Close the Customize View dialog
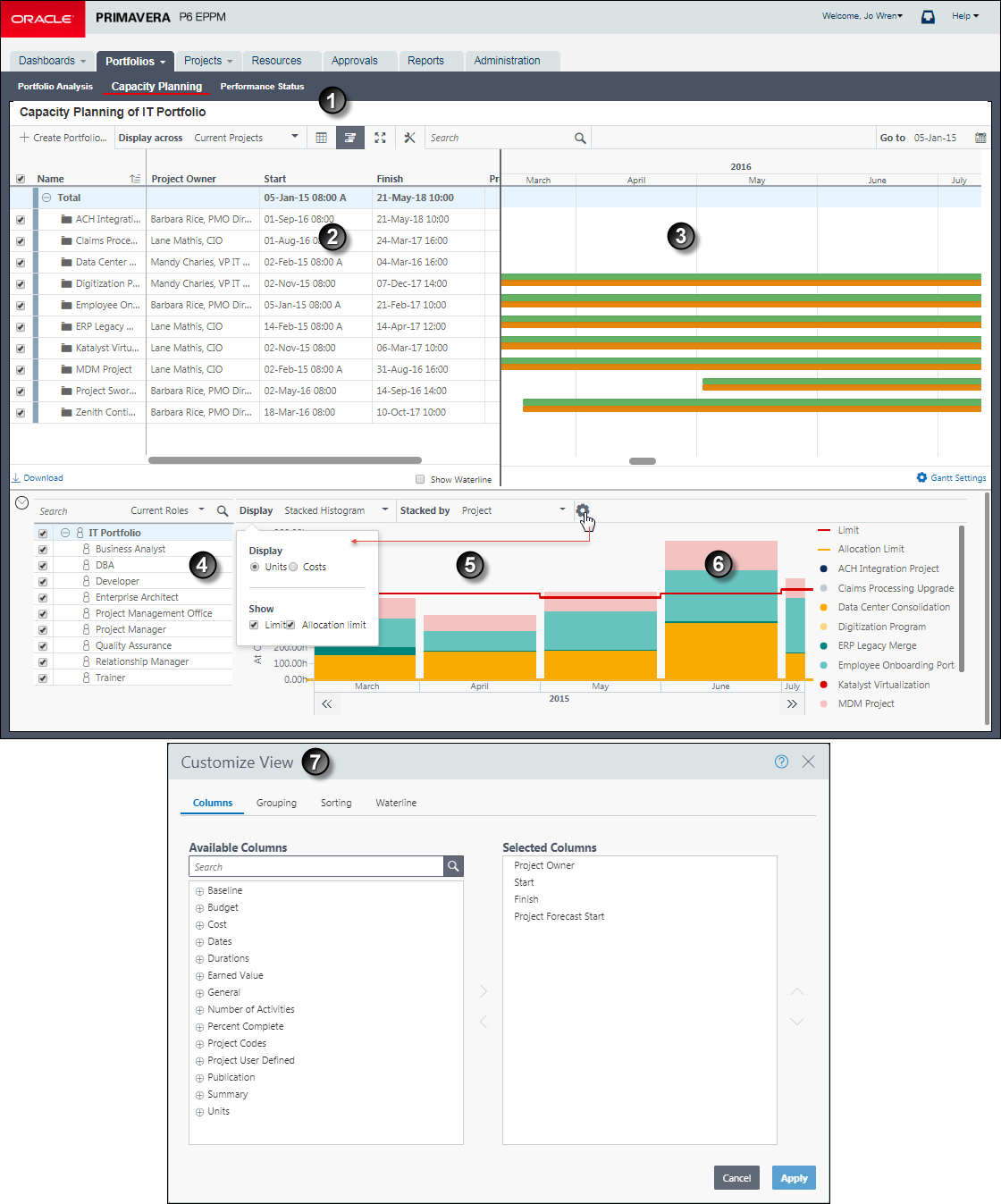The height and width of the screenshot is (1204, 1001). pyautogui.click(x=808, y=762)
